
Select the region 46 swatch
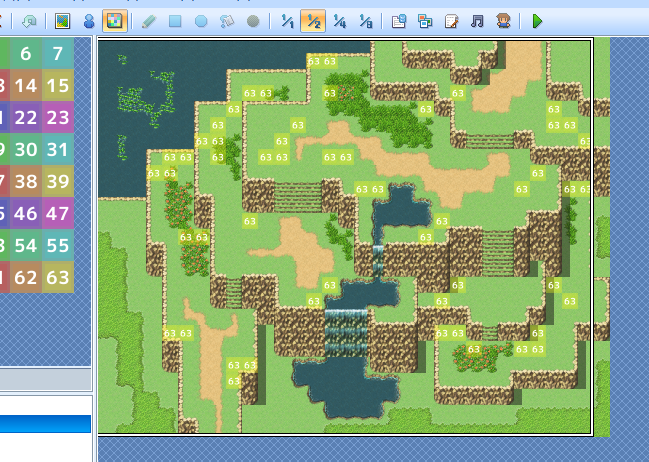point(26,214)
